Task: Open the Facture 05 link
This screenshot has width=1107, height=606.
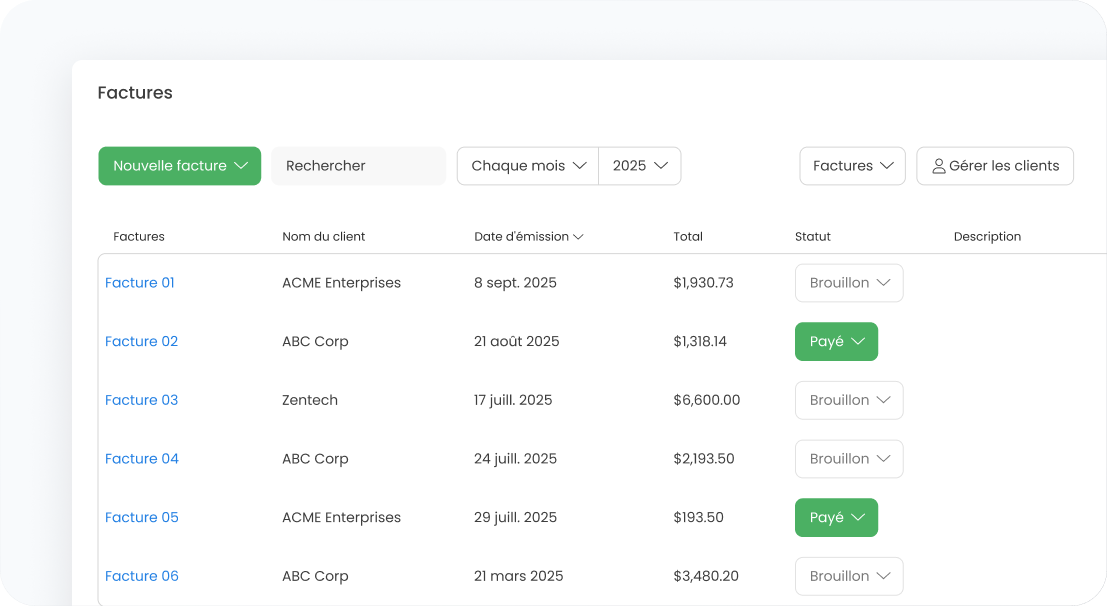Action: pyautogui.click(x=142, y=517)
